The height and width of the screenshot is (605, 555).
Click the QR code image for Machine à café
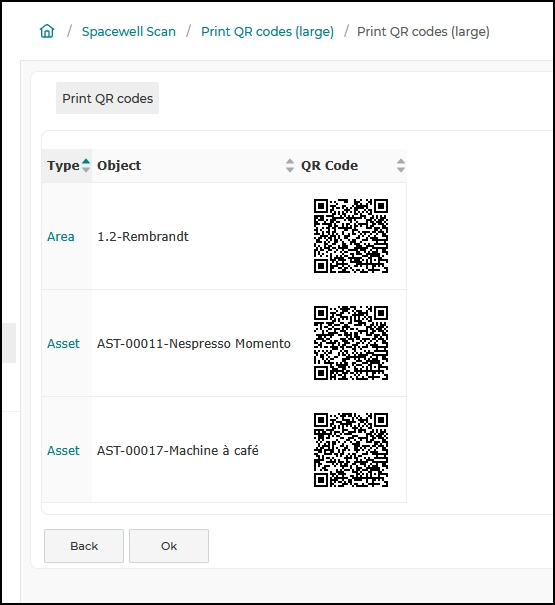[x=351, y=450]
